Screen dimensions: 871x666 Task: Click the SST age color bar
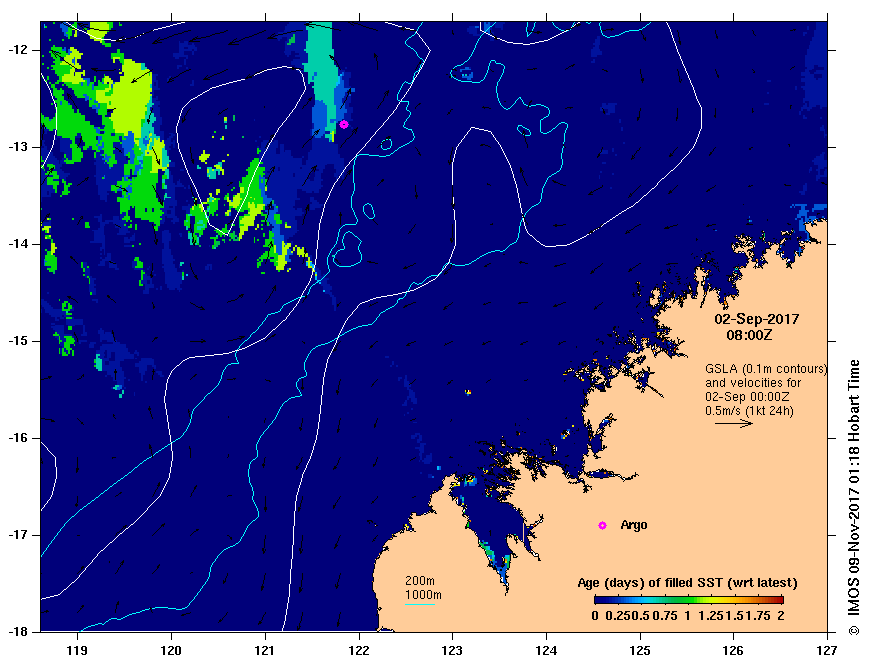tap(689, 600)
